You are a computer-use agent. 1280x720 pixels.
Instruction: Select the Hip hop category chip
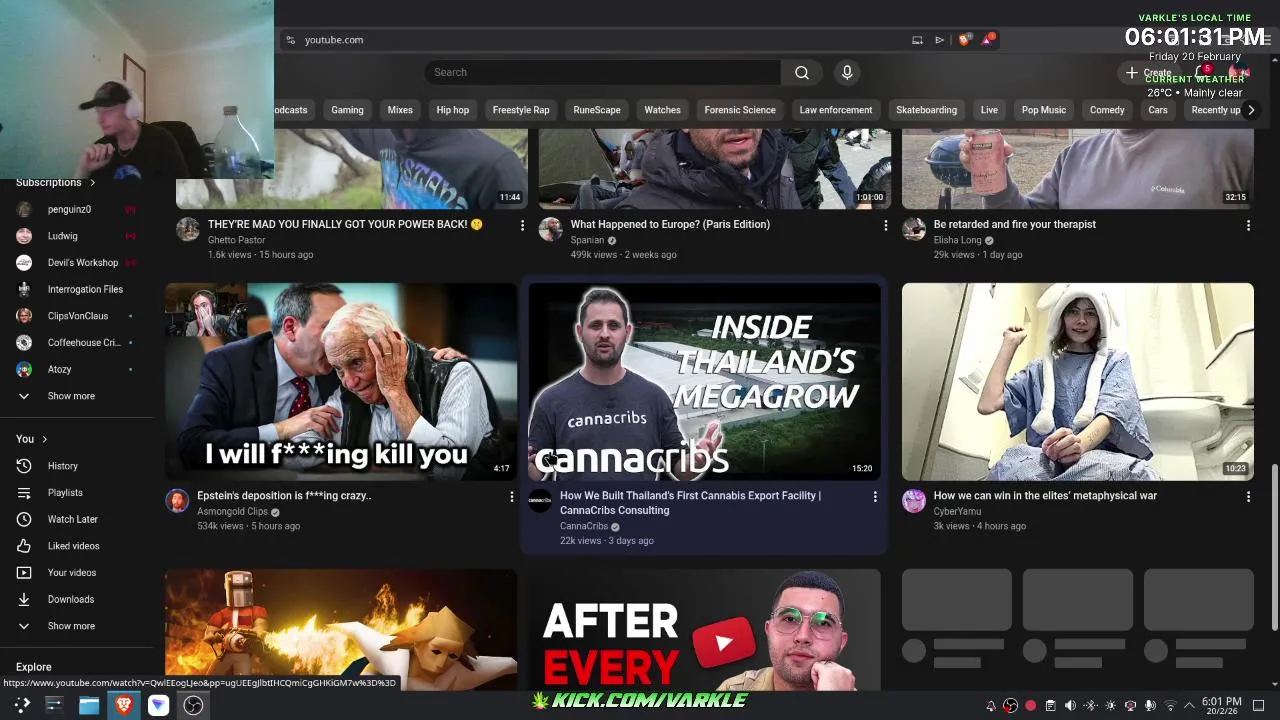point(452,110)
